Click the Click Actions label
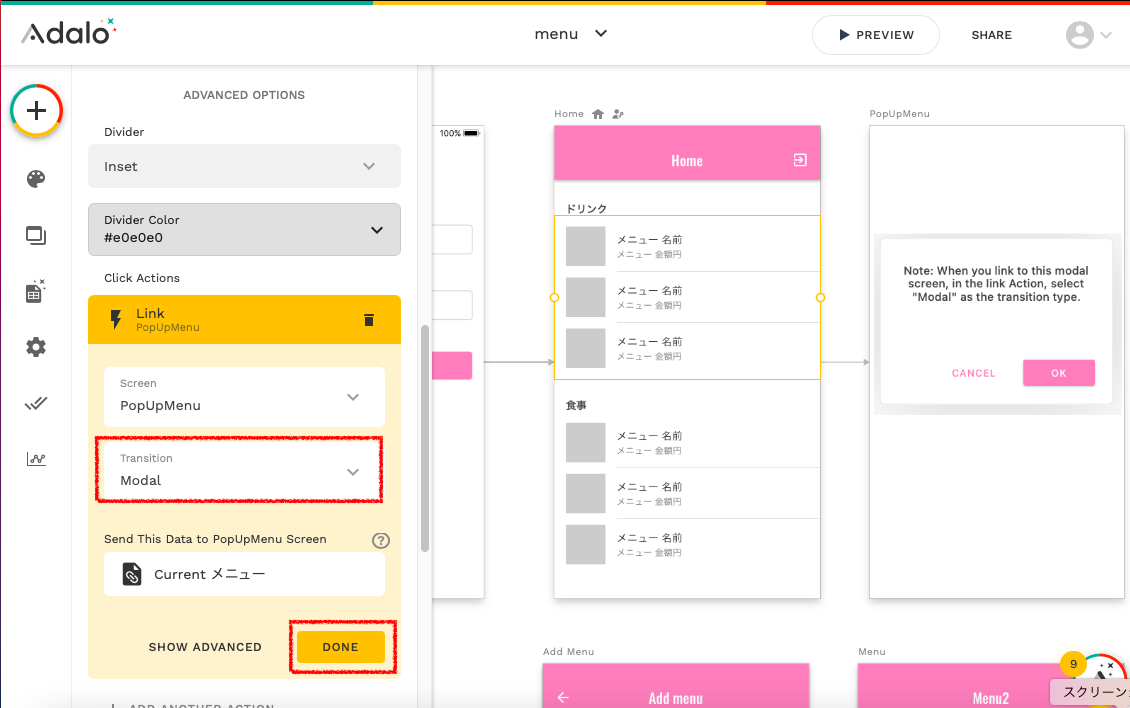1130x708 pixels. pyautogui.click(x=142, y=278)
